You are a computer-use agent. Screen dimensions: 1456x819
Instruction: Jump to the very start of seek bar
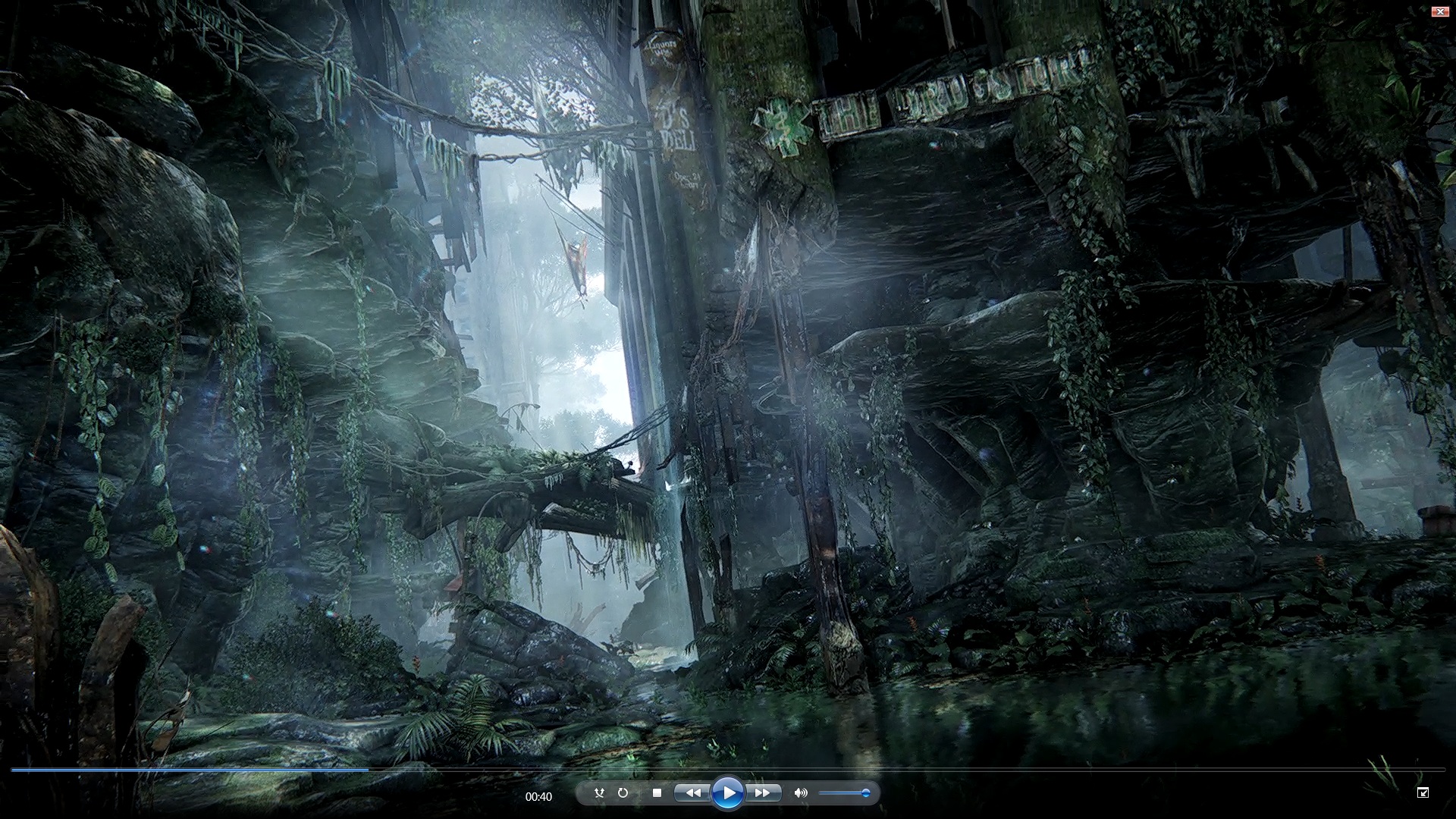pyautogui.click(x=12, y=770)
